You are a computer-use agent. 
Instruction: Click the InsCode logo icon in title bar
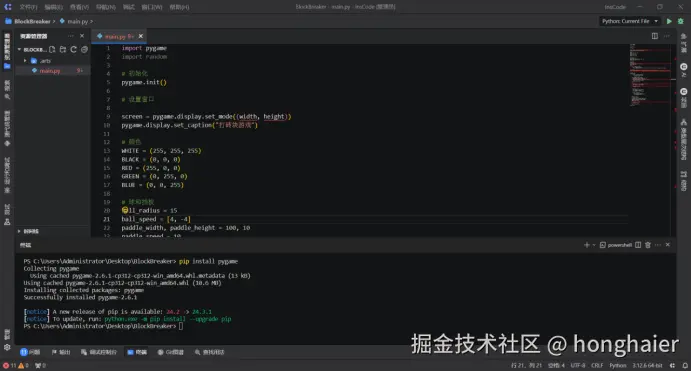pyautogui.click(x=8, y=7)
